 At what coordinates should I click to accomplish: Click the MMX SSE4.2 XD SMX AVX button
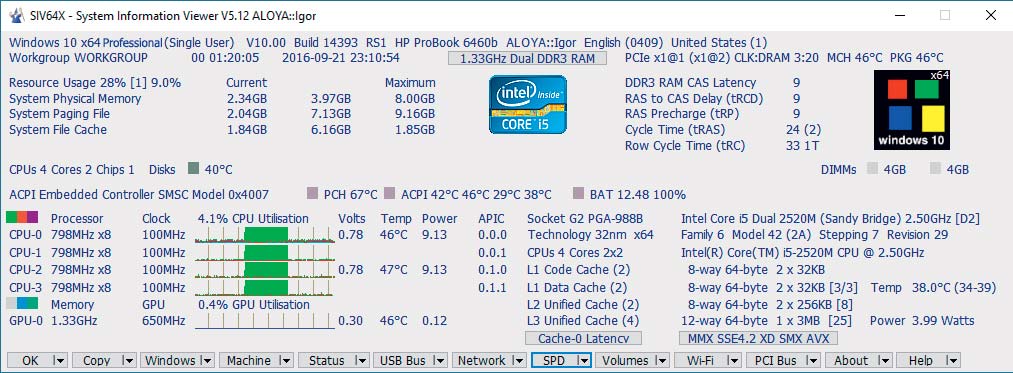click(x=758, y=338)
